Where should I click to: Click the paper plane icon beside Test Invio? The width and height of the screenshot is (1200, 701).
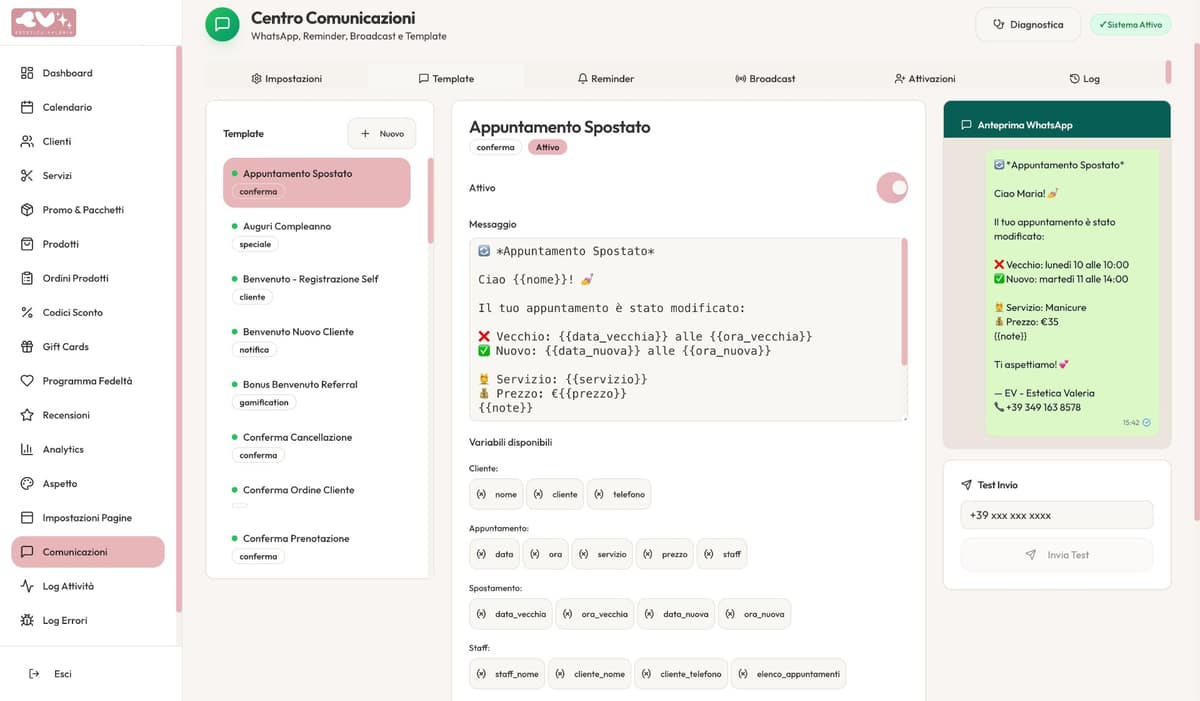point(966,485)
